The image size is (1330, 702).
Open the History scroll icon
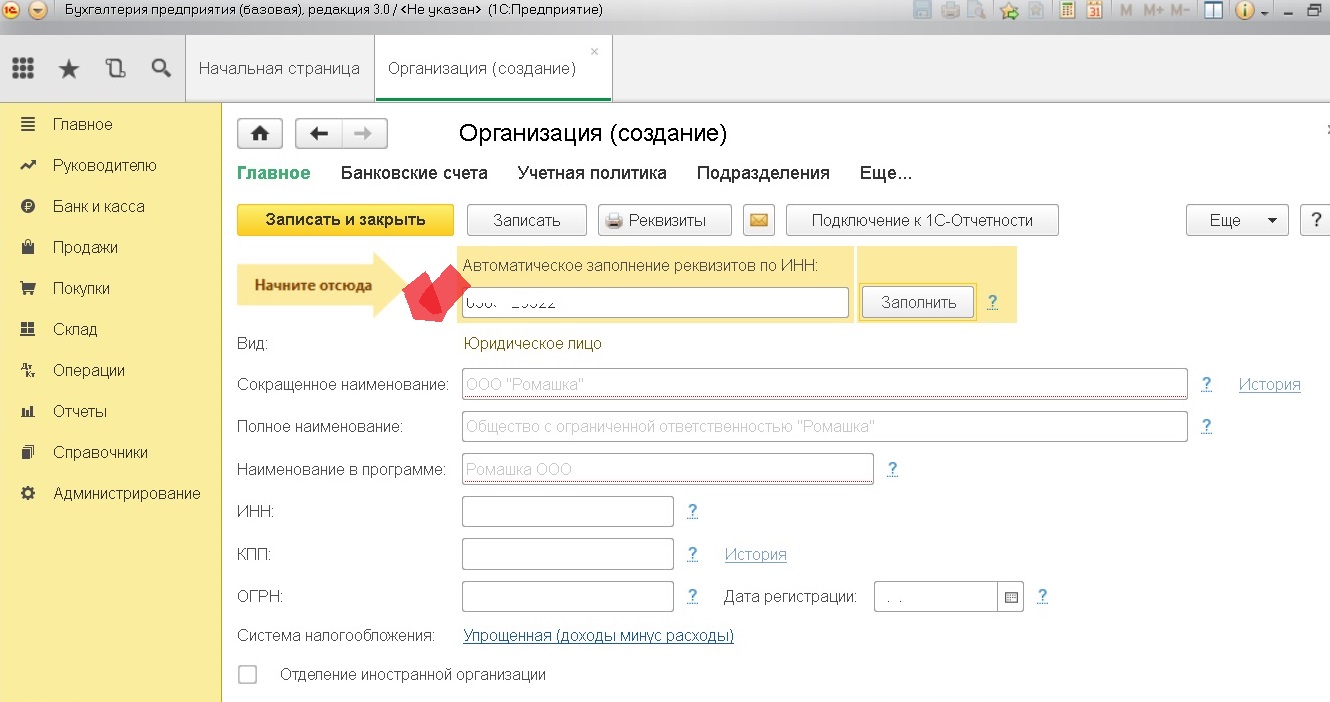tap(115, 68)
